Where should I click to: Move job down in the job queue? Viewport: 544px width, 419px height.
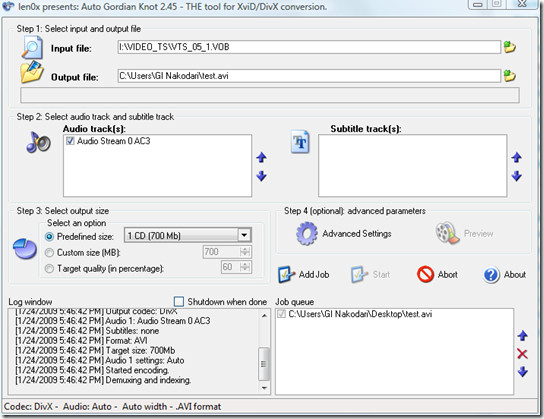[522, 372]
